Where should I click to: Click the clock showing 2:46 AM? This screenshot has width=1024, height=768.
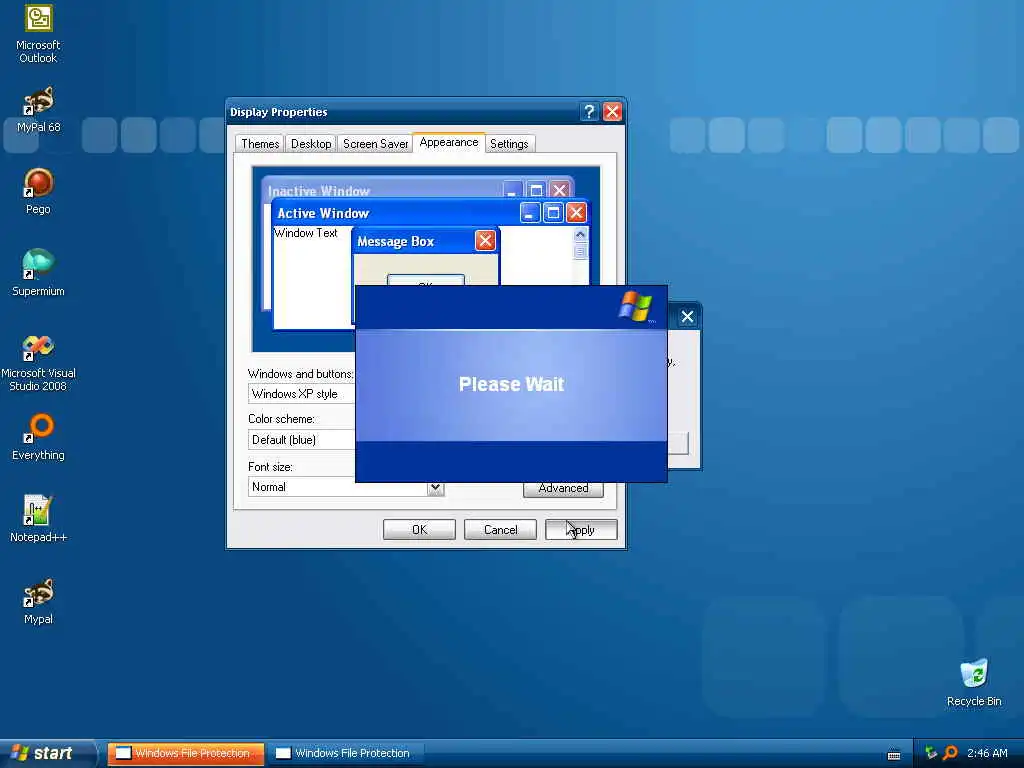987,753
